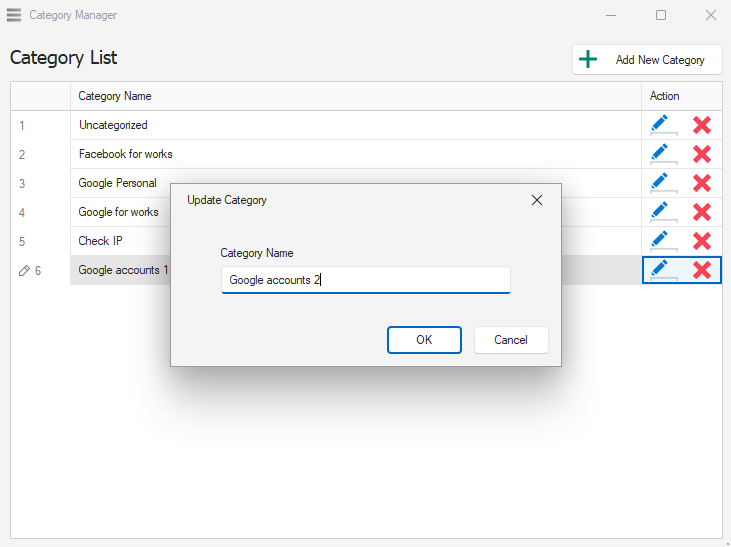Edit the Google Personal category

click(660, 183)
